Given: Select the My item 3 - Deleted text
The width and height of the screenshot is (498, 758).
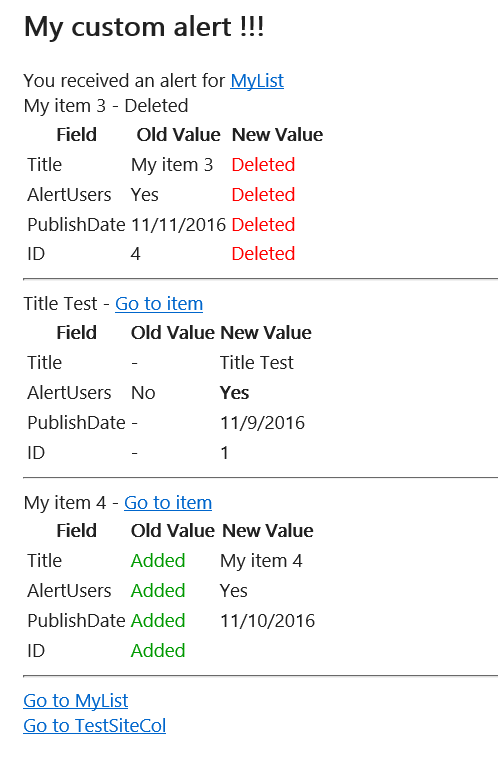Looking at the screenshot, I should 106,106.
